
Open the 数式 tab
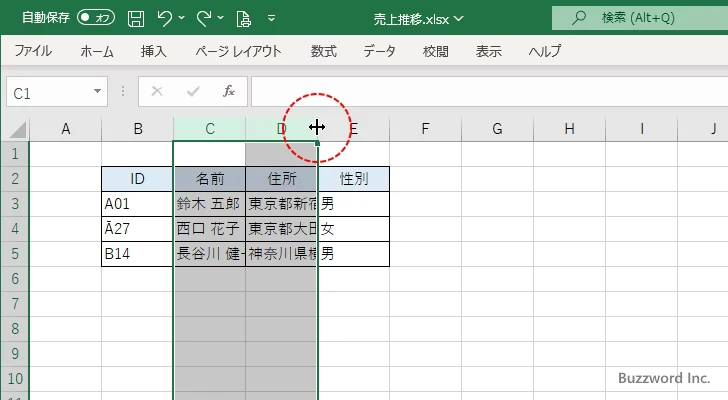[324, 51]
